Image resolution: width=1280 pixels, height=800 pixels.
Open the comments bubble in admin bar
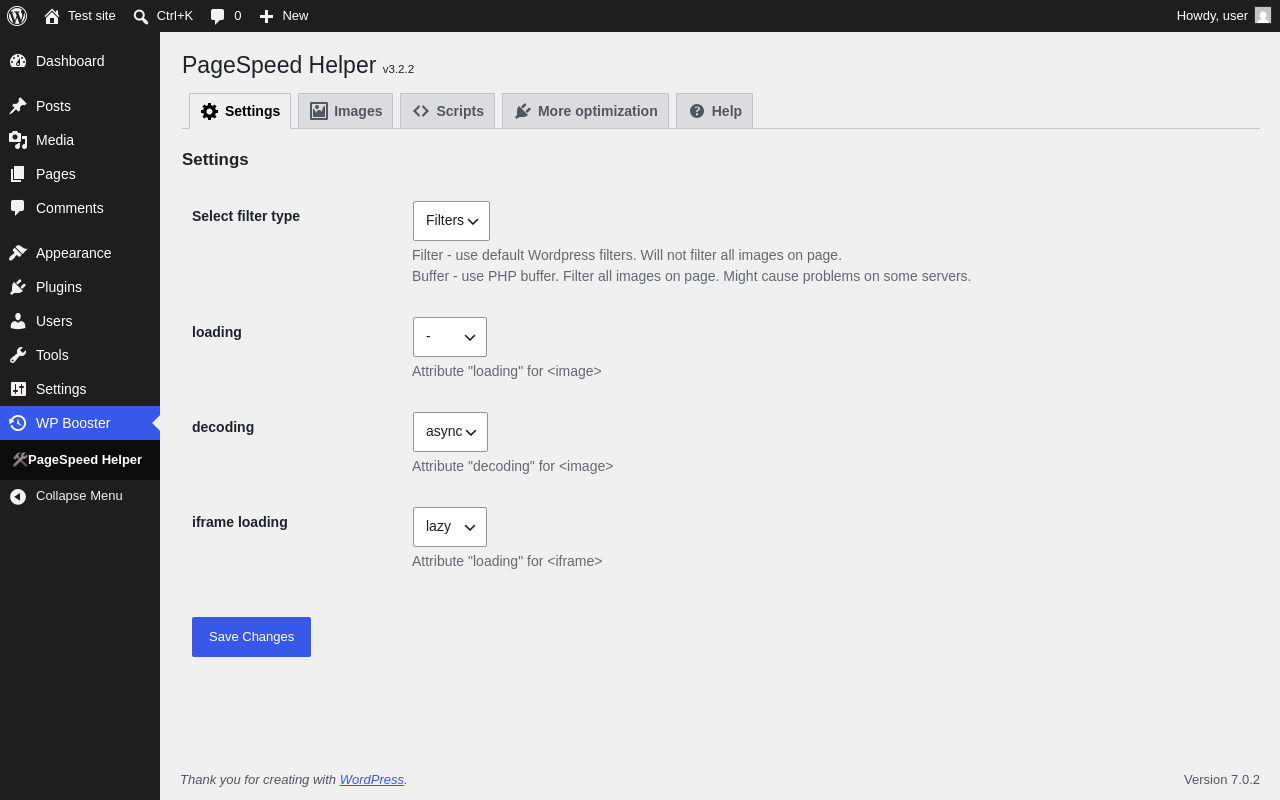click(x=217, y=16)
